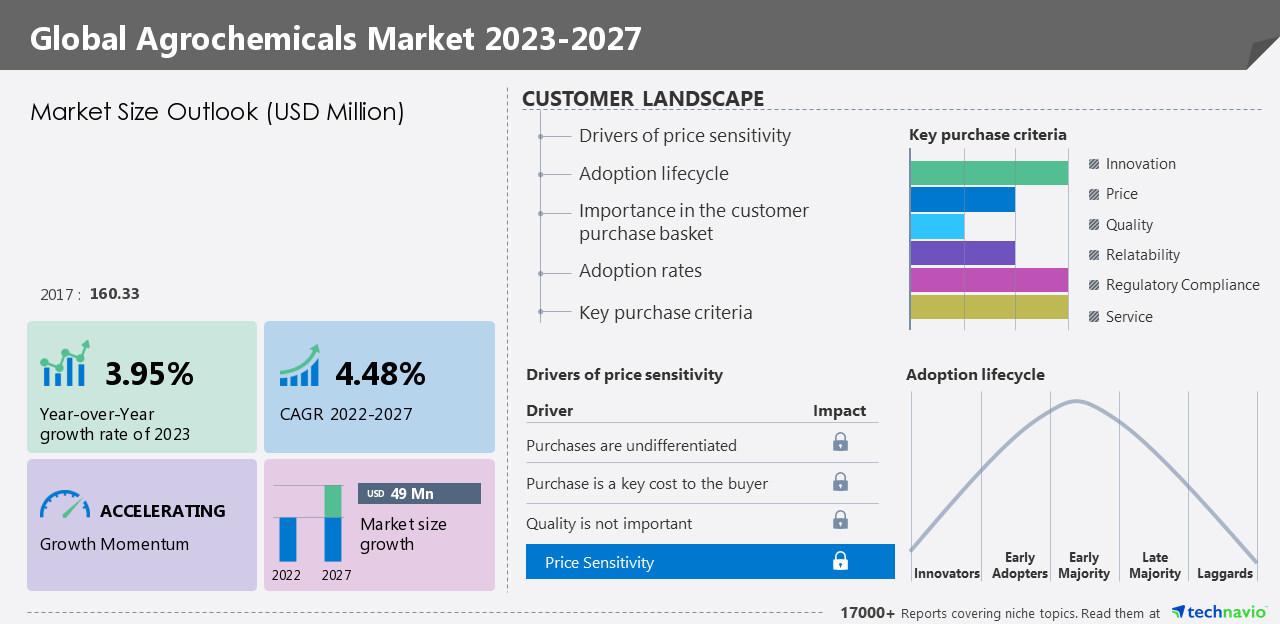This screenshot has width=1280, height=624.
Task: Click the USD 49 Mn label
Action: tap(419, 494)
